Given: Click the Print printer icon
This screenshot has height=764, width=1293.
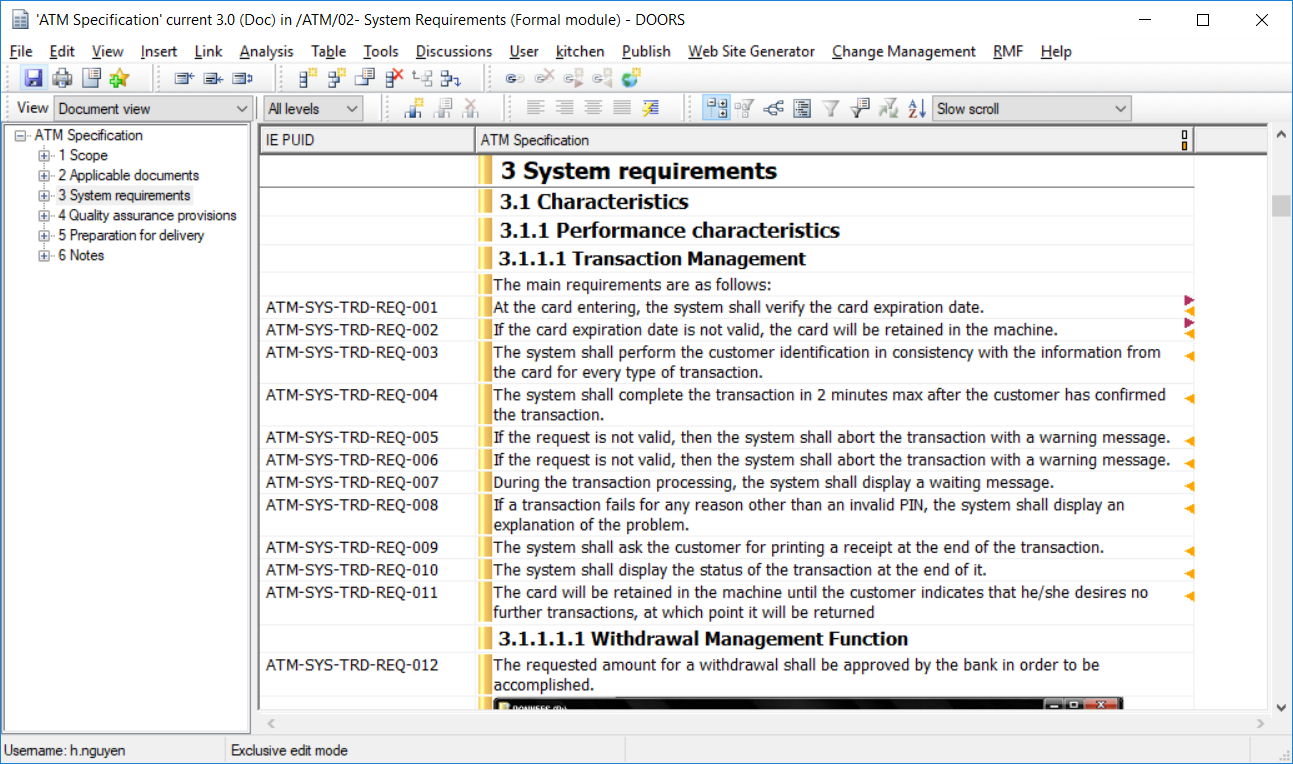Looking at the screenshot, I should [x=62, y=77].
